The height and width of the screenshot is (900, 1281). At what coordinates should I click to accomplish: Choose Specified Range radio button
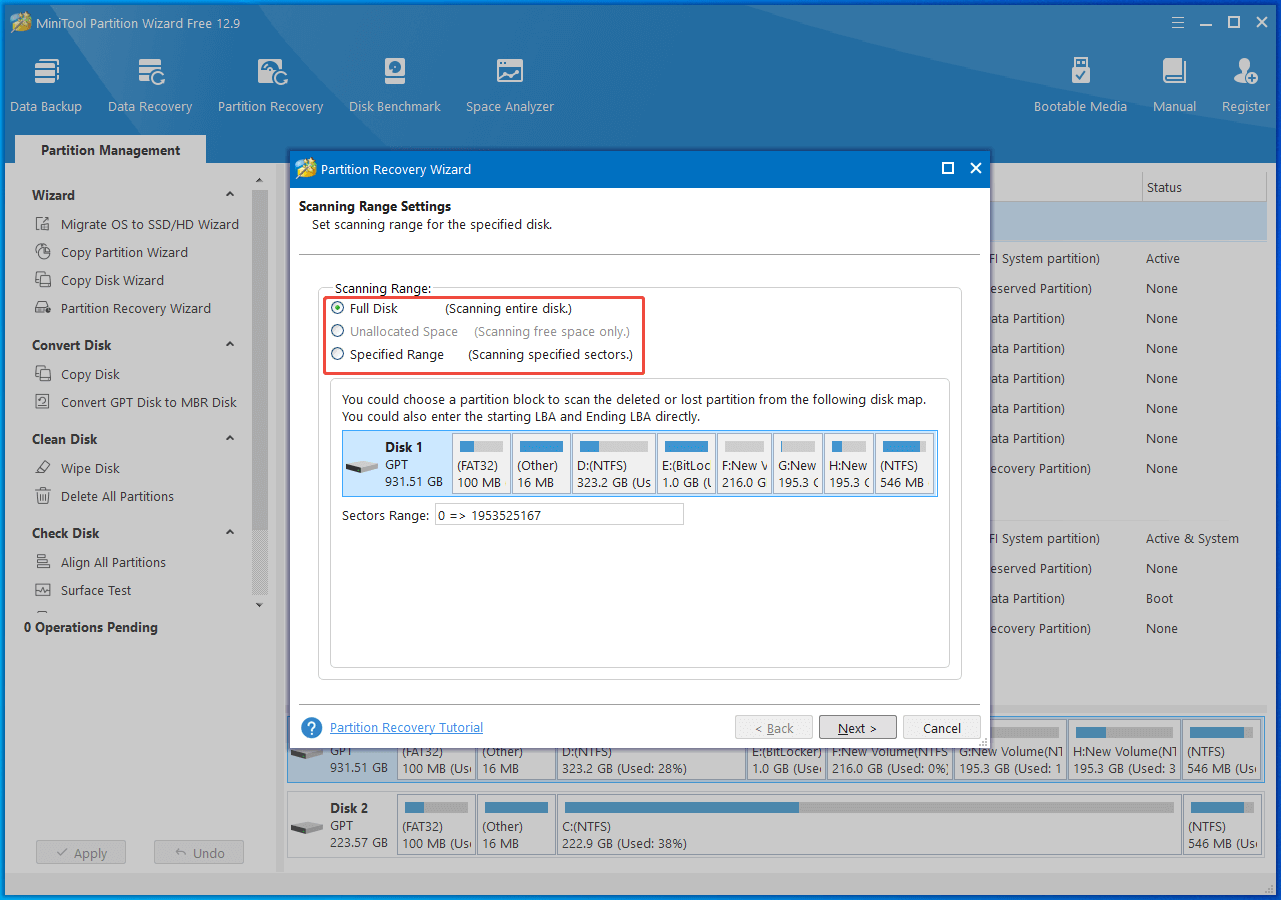point(338,354)
